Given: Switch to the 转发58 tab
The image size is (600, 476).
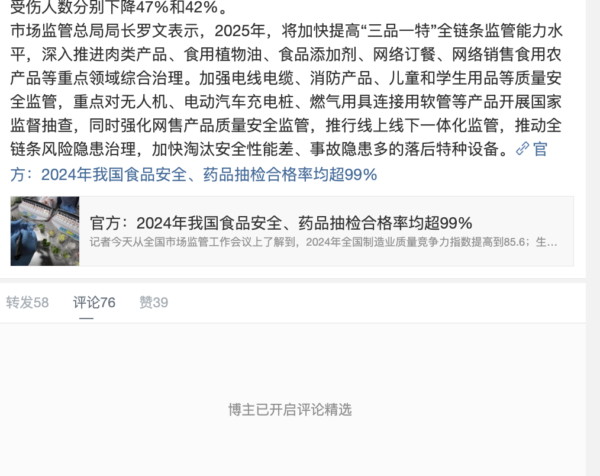Looking at the screenshot, I should pos(28,302).
